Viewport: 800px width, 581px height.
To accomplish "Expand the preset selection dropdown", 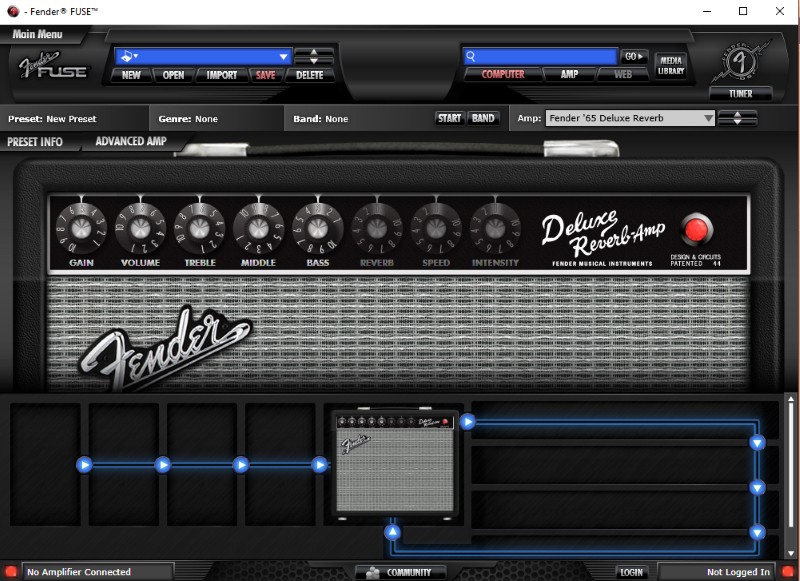I will tap(284, 57).
